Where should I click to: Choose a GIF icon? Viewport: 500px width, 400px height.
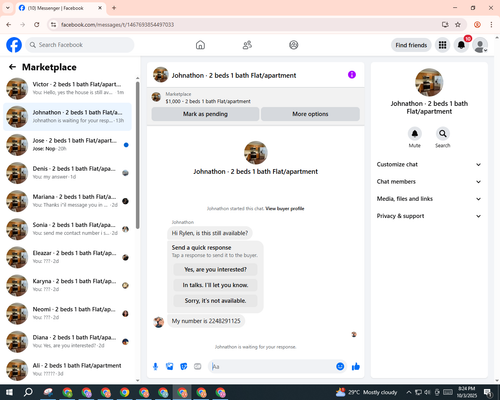tap(198, 367)
